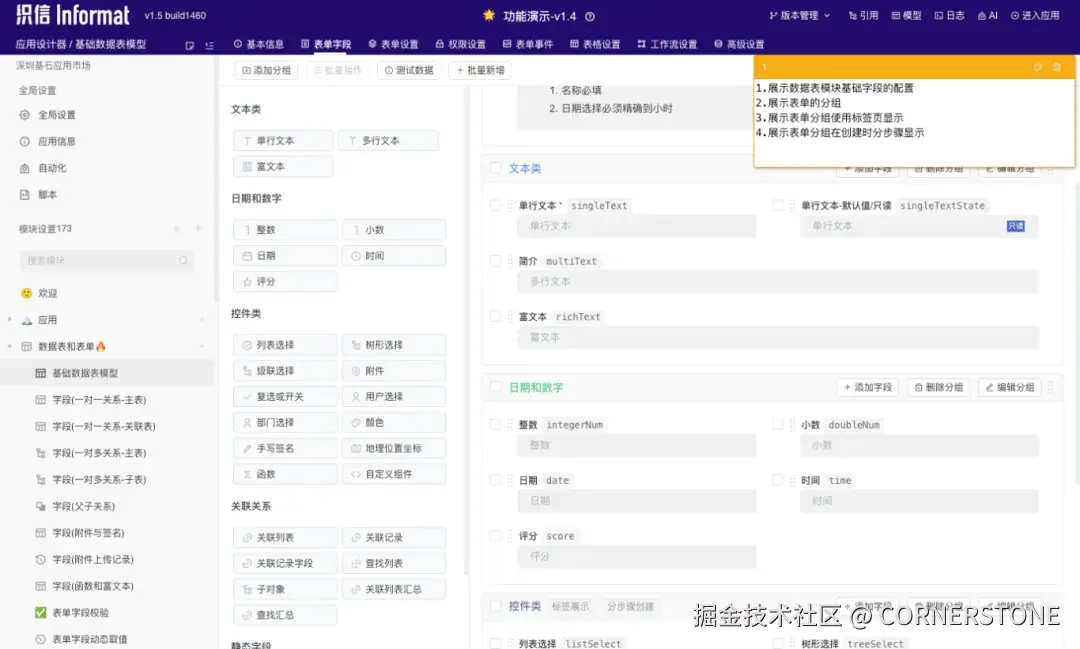Check the 整数 integerNum field checkbox
The width and height of the screenshot is (1080, 649).
[495, 424]
